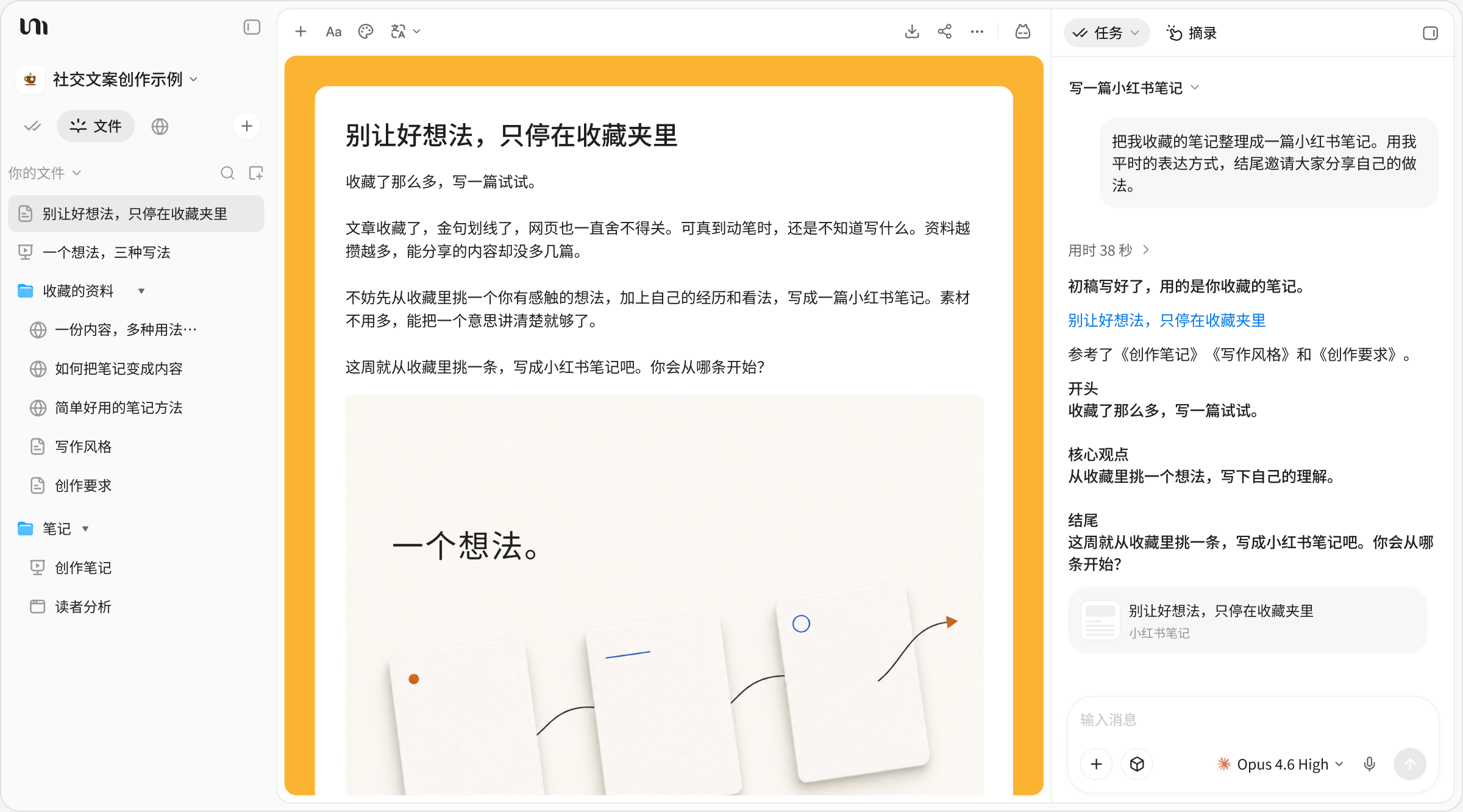The height and width of the screenshot is (812, 1463).
Task: Click the paragraph 收藏了那么多，写一篇试试。 in document
Action: coord(441,182)
